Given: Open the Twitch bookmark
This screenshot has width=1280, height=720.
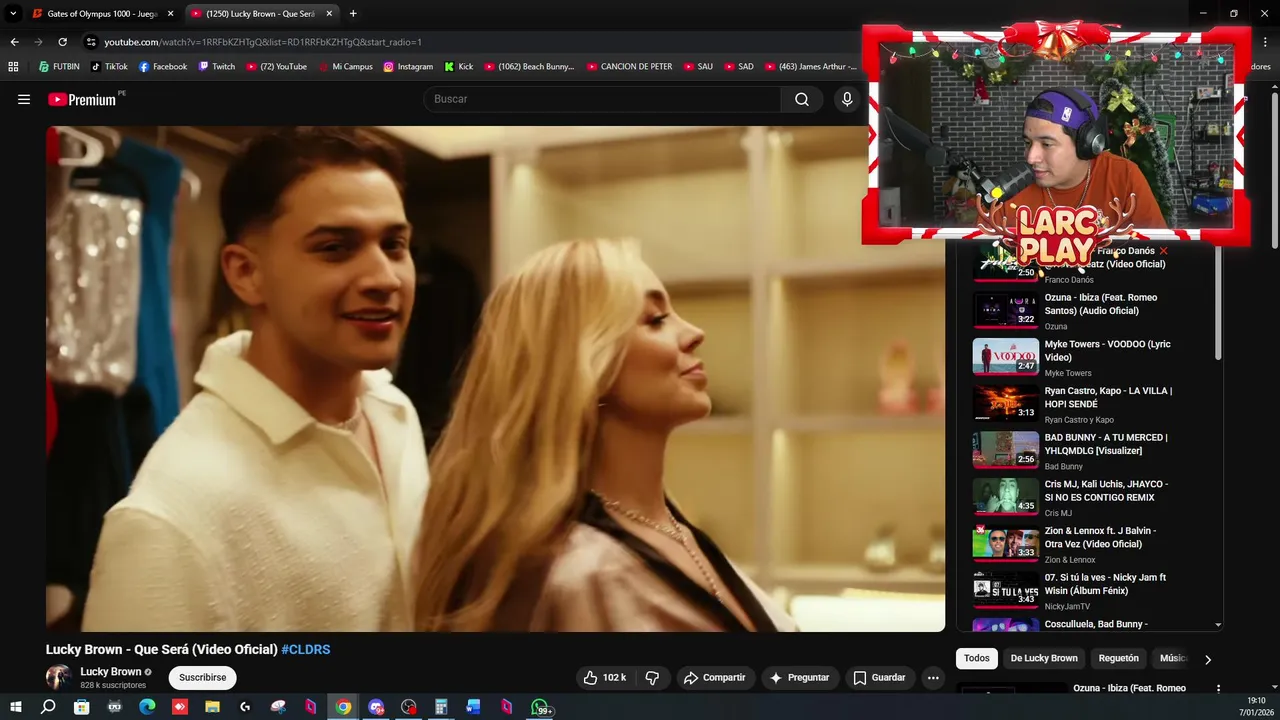Looking at the screenshot, I should point(217,67).
